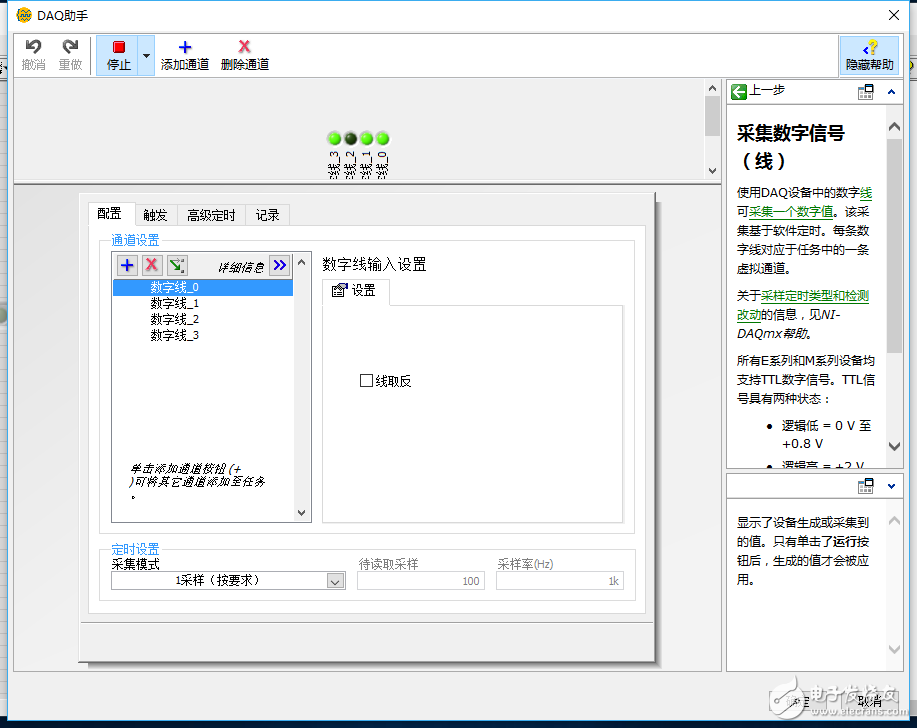Switch to the 配置 tab
This screenshot has width=917, height=728.
pos(110,214)
